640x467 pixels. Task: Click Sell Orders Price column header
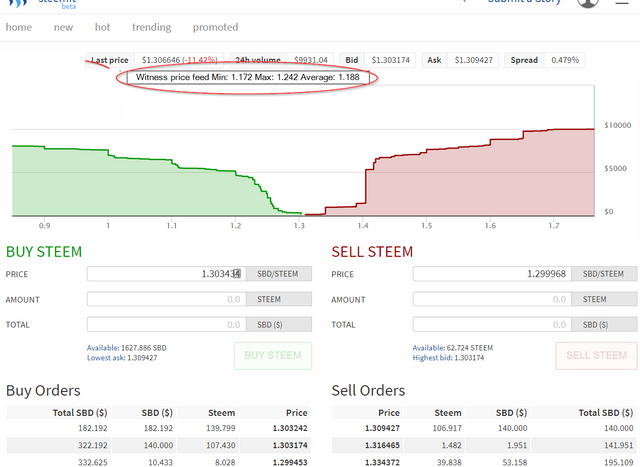tap(389, 413)
